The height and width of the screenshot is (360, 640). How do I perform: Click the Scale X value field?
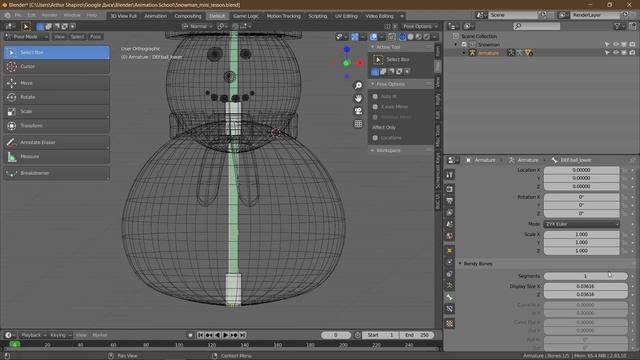[581, 234]
